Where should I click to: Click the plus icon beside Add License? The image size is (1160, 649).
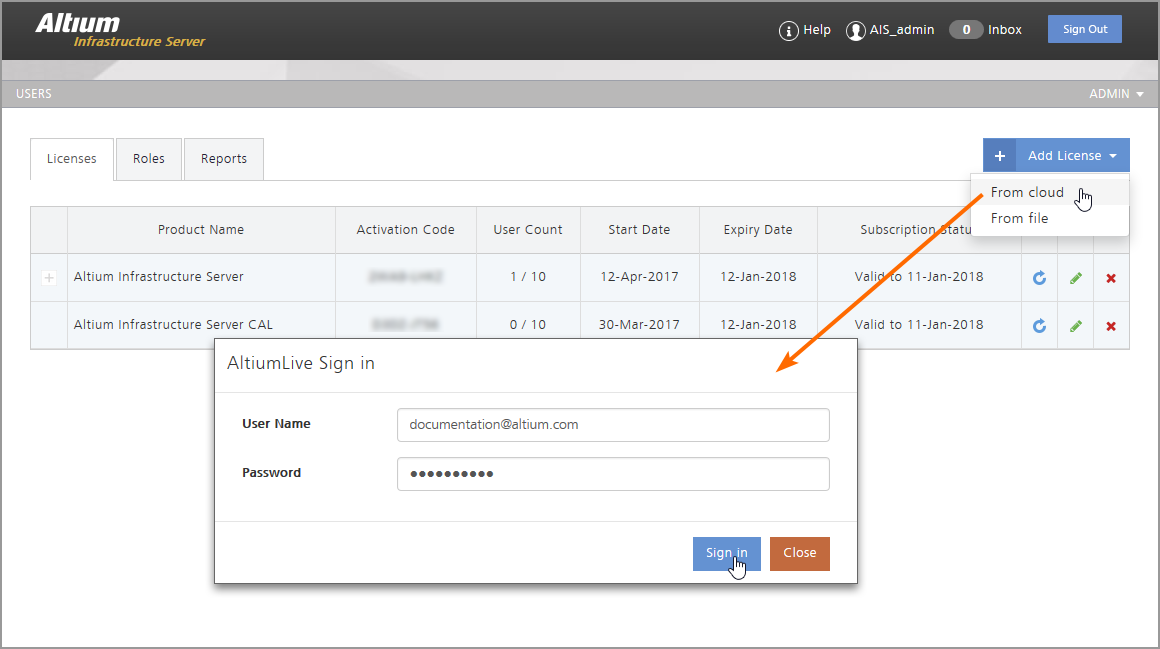pos(999,156)
